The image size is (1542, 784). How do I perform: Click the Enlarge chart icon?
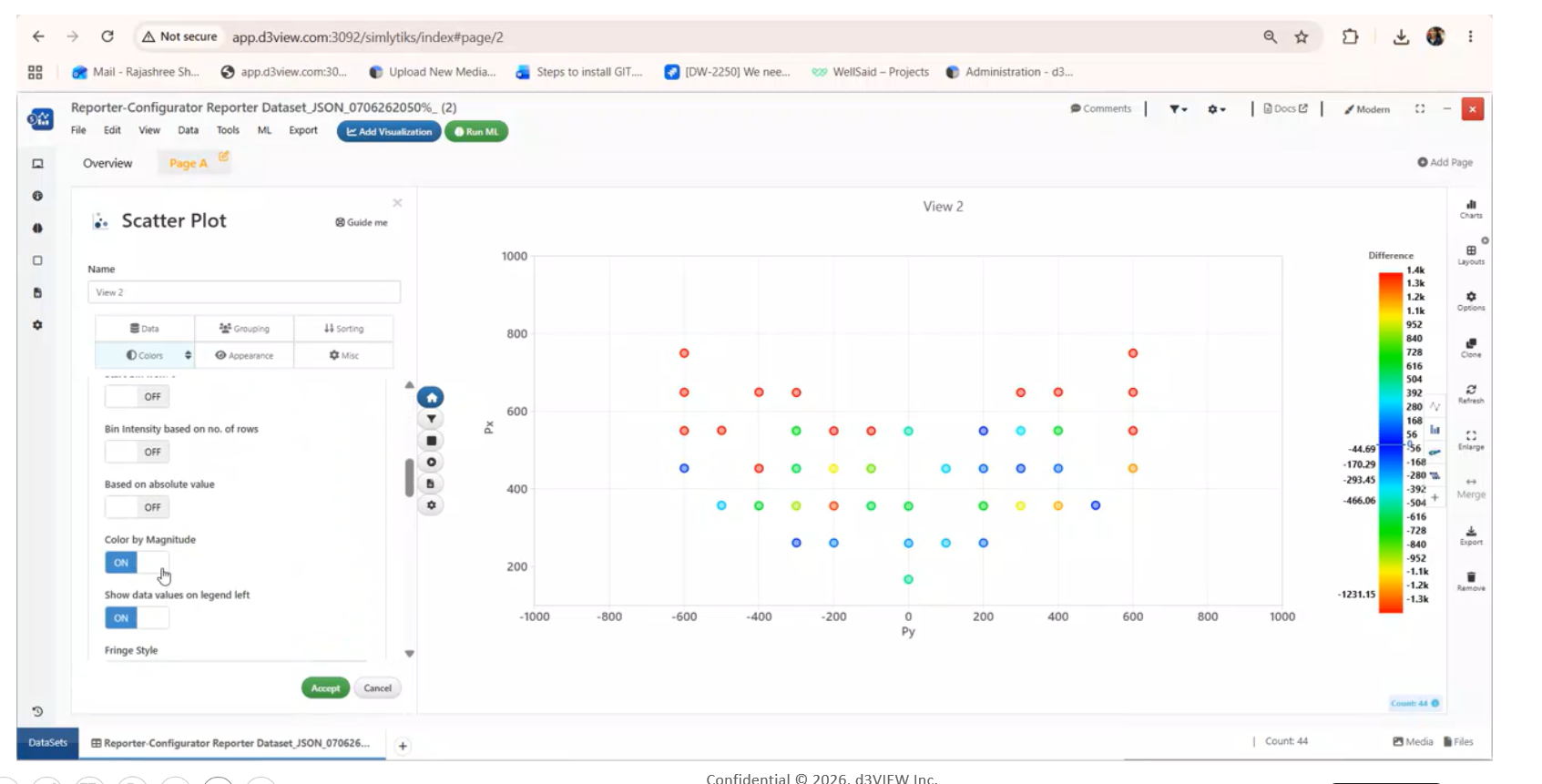pyautogui.click(x=1471, y=440)
